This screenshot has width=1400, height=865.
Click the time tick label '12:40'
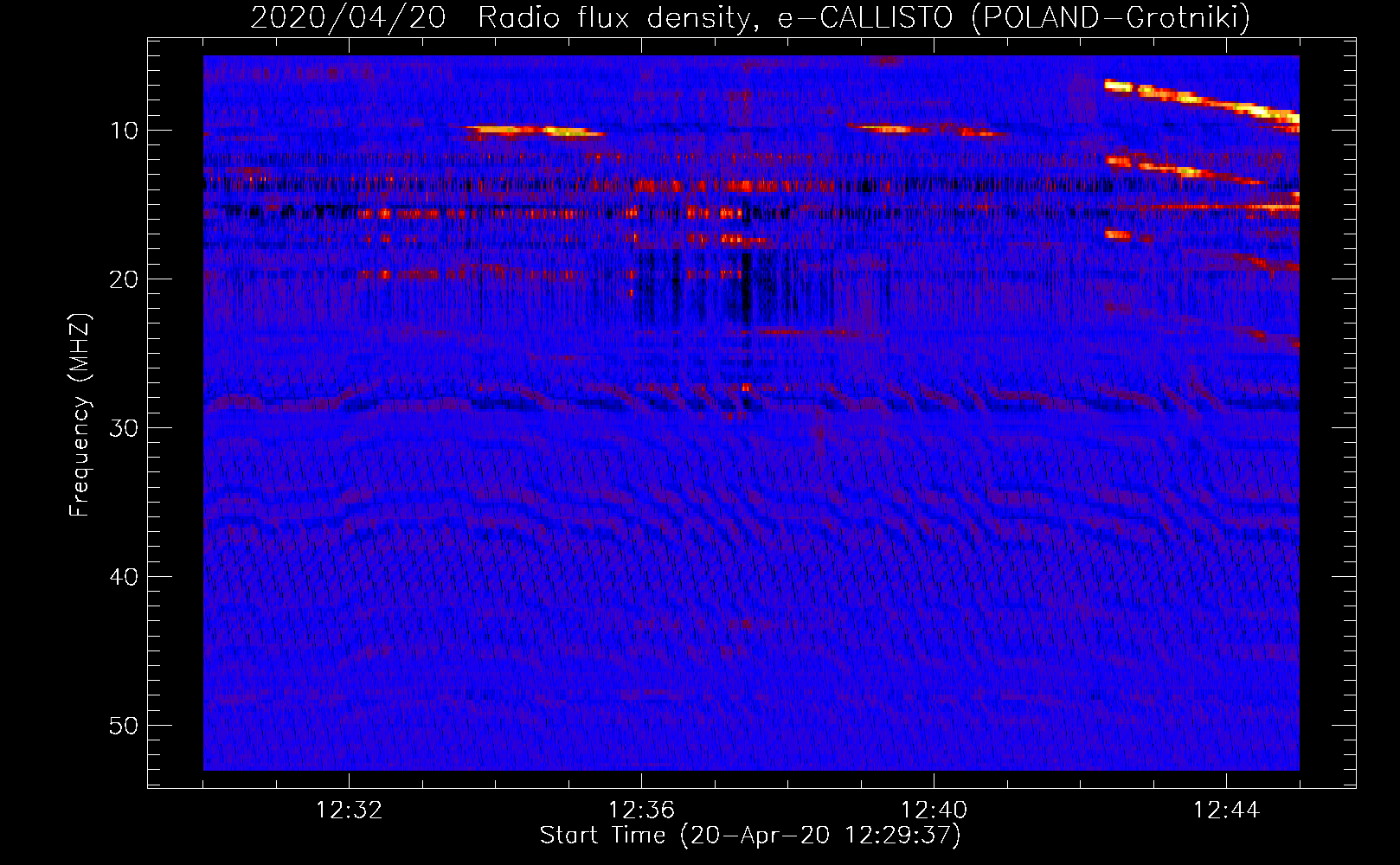pos(934,811)
